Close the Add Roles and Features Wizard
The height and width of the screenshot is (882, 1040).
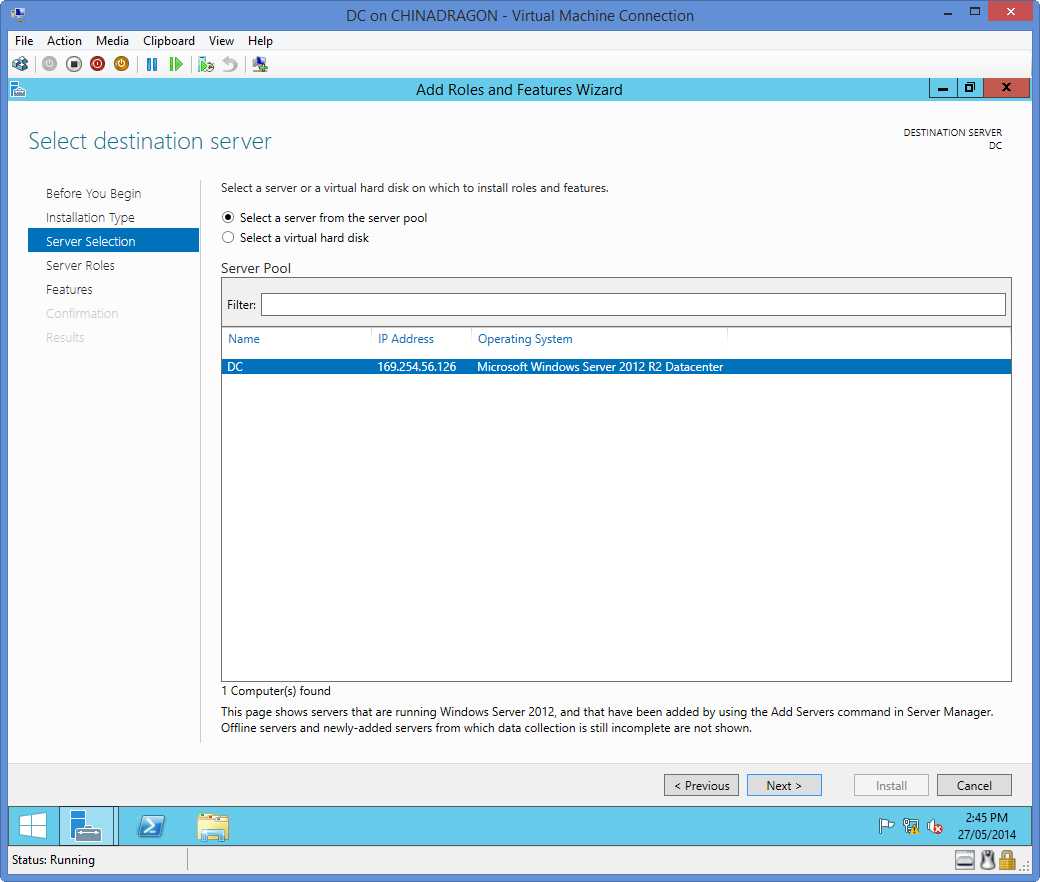pyautogui.click(x=1006, y=88)
